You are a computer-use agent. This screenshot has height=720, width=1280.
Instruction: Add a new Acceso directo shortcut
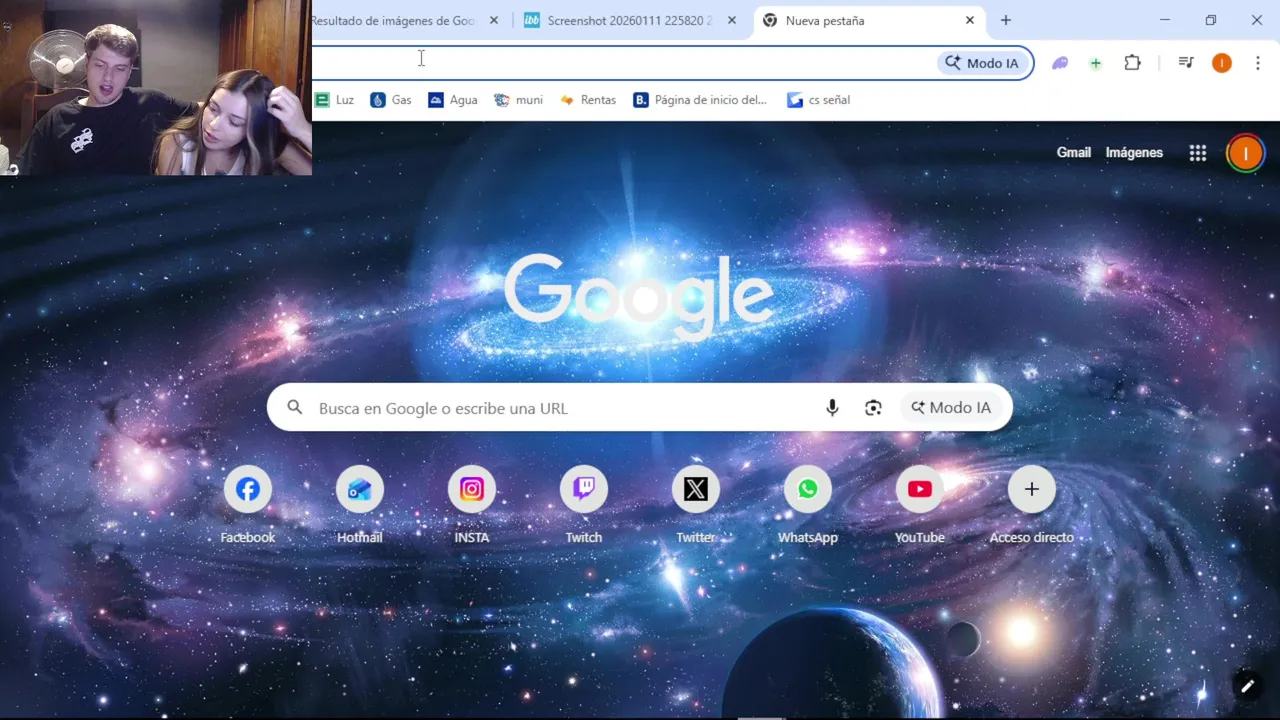click(1032, 489)
